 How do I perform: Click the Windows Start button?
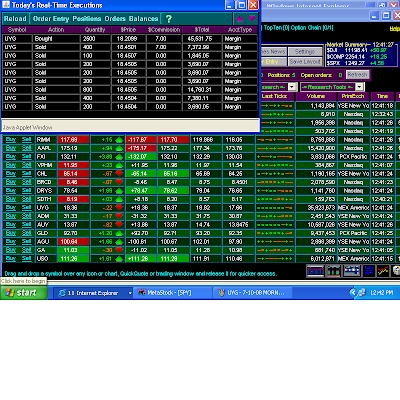(24, 293)
